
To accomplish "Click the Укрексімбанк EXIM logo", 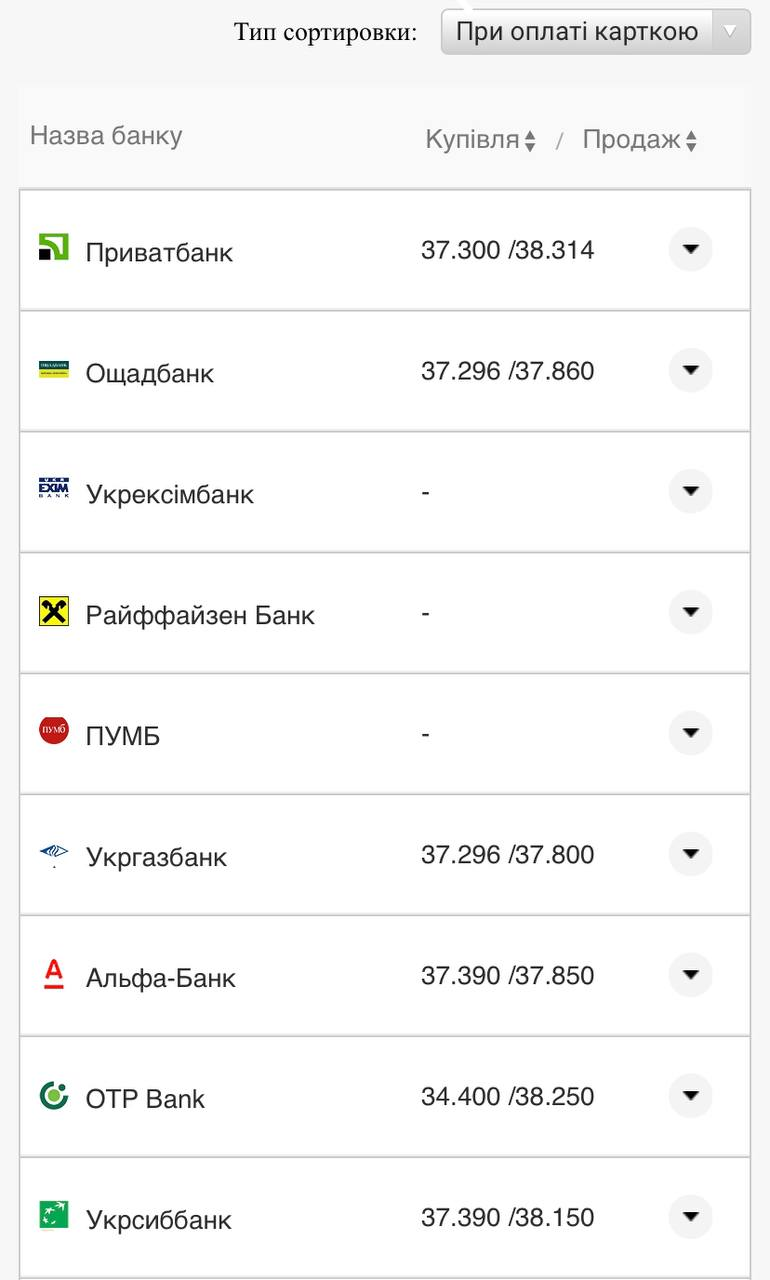I will coord(54,489).
